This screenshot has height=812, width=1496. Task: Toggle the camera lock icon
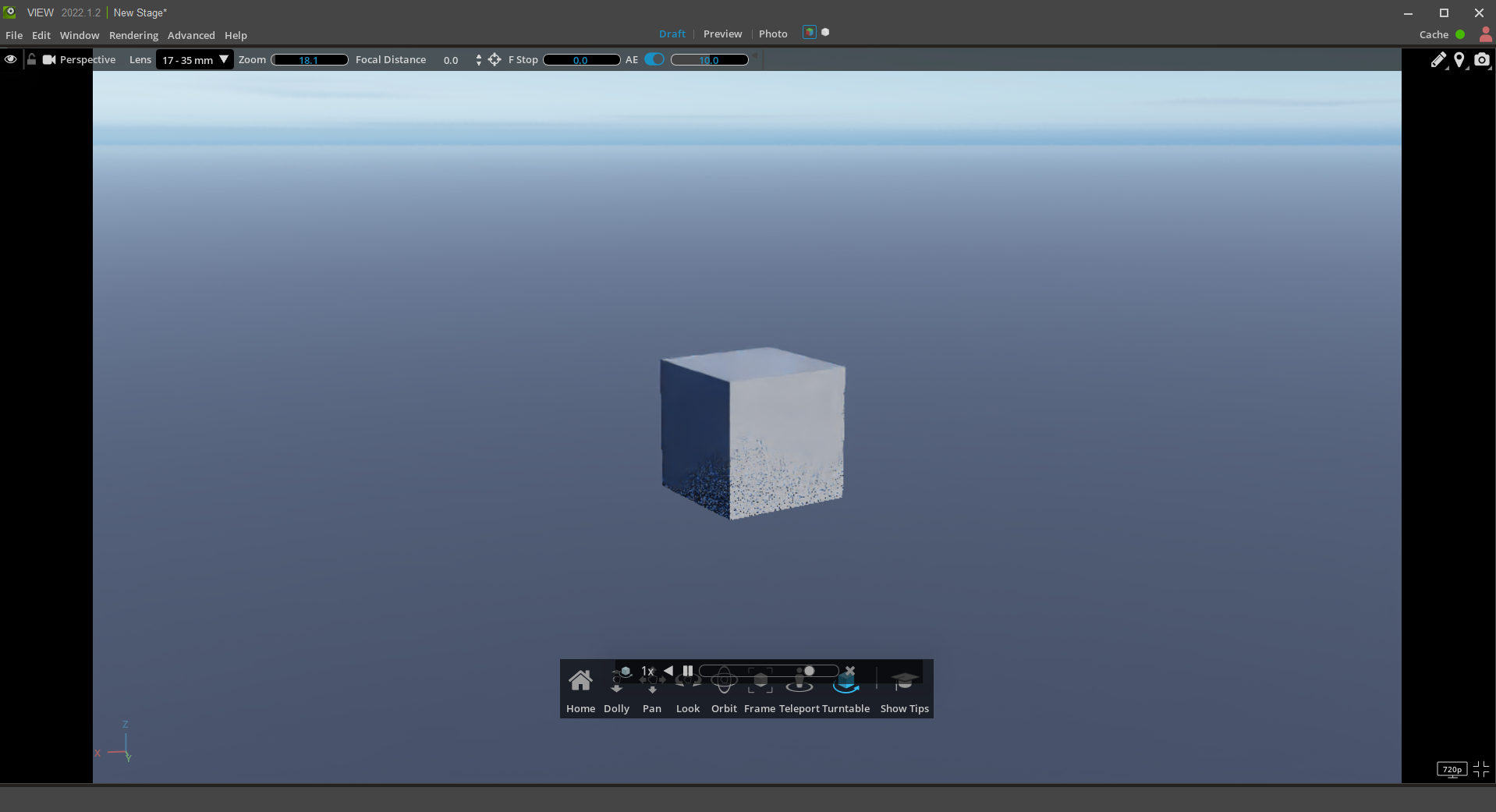tap(31, 60)
